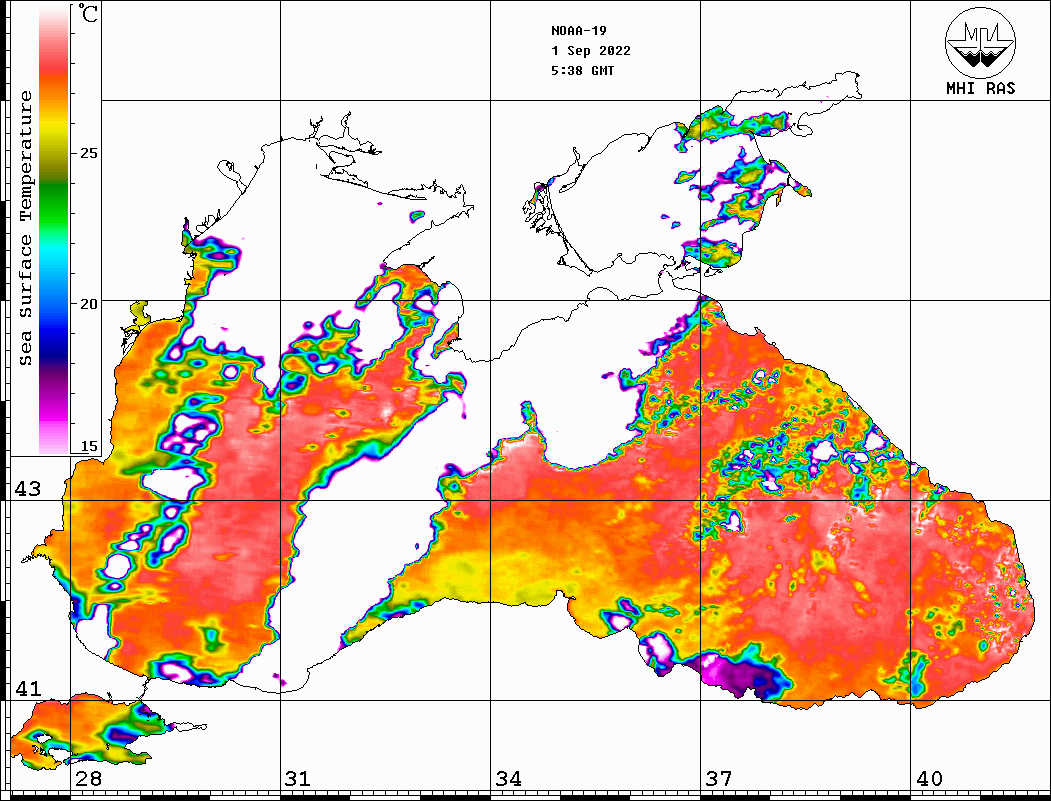Click the vertical 'Sea Surface Temperature' label
This screenshot has height=801, width=1051.
(25, 228)
